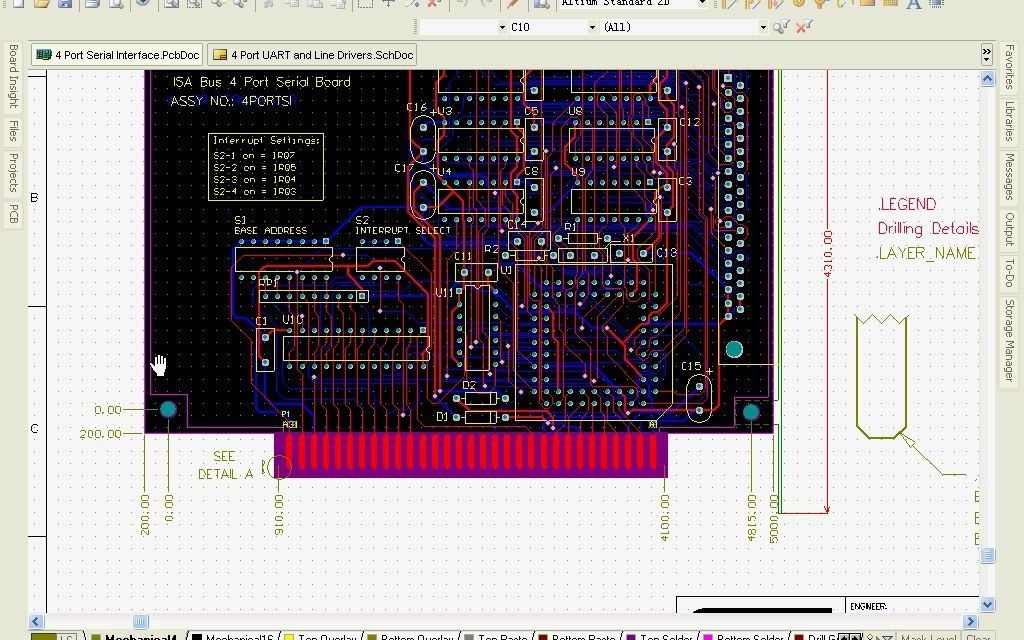Click the Print Preview toolbar icon
The height and width of the screenshot is (640, 1024).
point(115,6)
